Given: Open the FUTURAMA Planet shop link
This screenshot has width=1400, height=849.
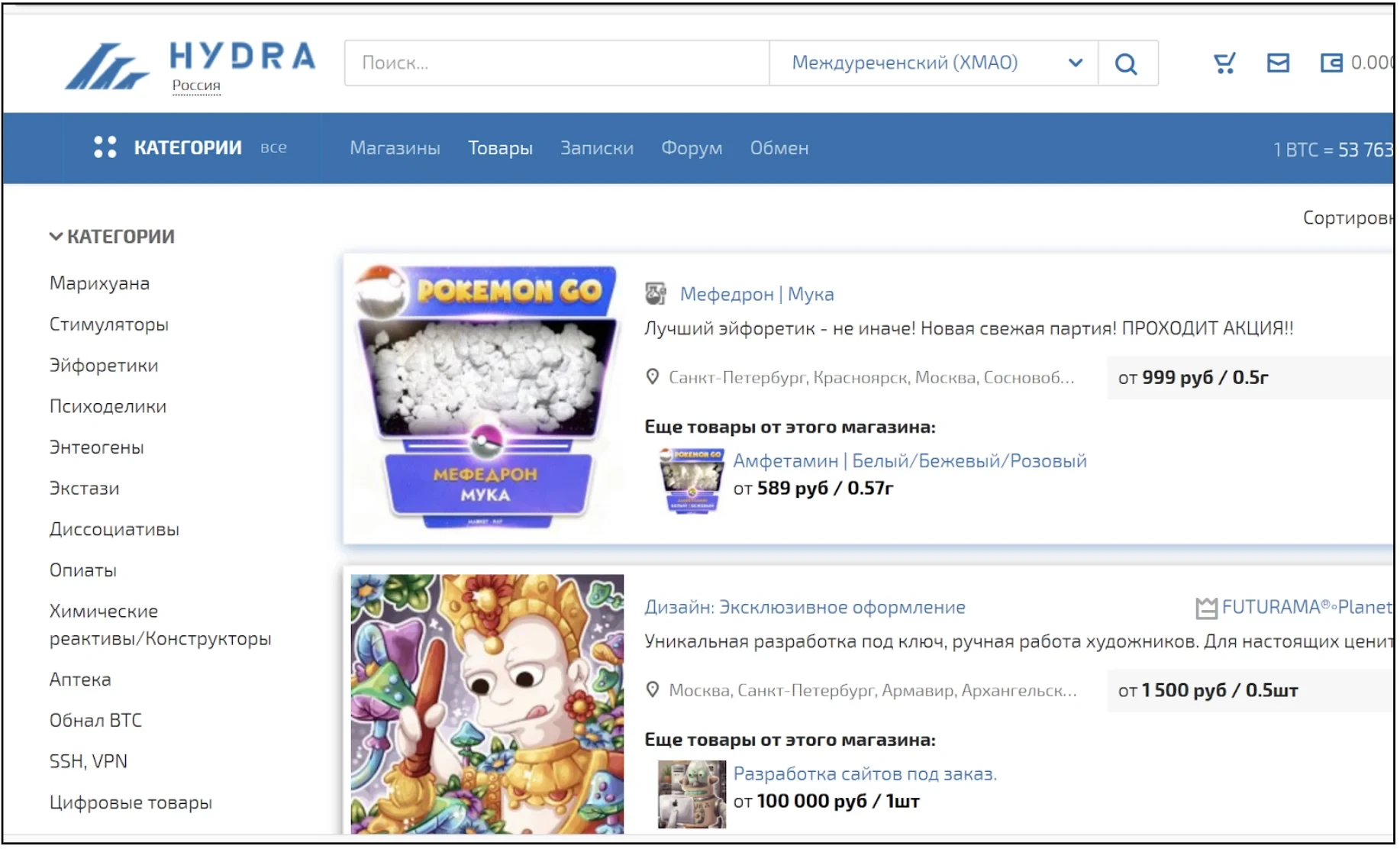Looking at the screenshot, I should (1307, 607).
